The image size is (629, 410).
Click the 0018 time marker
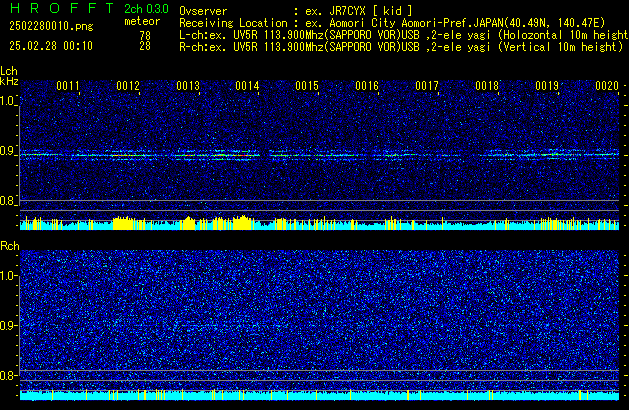(x=487, y=86)
